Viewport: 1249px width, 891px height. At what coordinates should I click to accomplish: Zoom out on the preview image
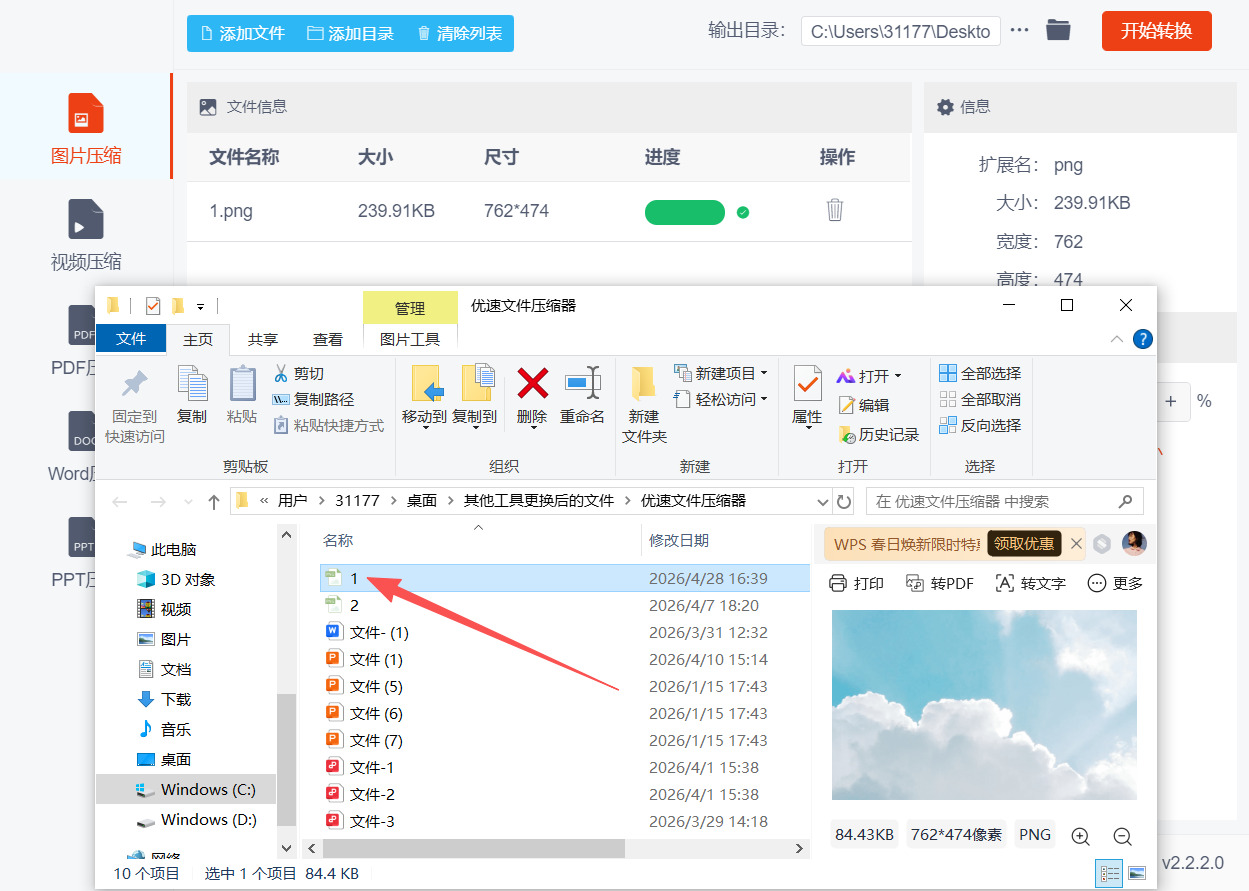tap(1122, 836)
